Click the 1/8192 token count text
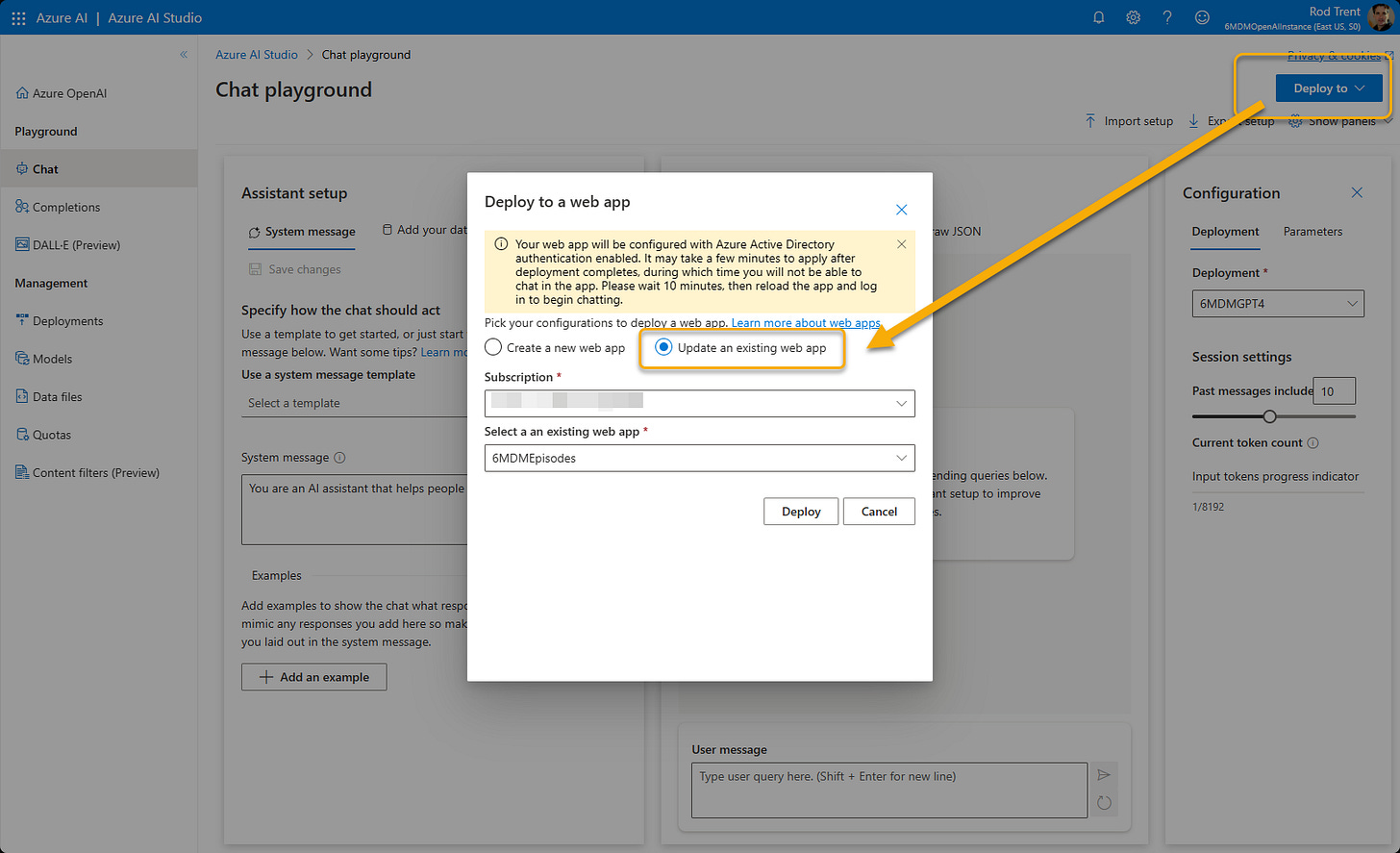Viewport: 1400px width, 853px height. tap(1208, 507)
